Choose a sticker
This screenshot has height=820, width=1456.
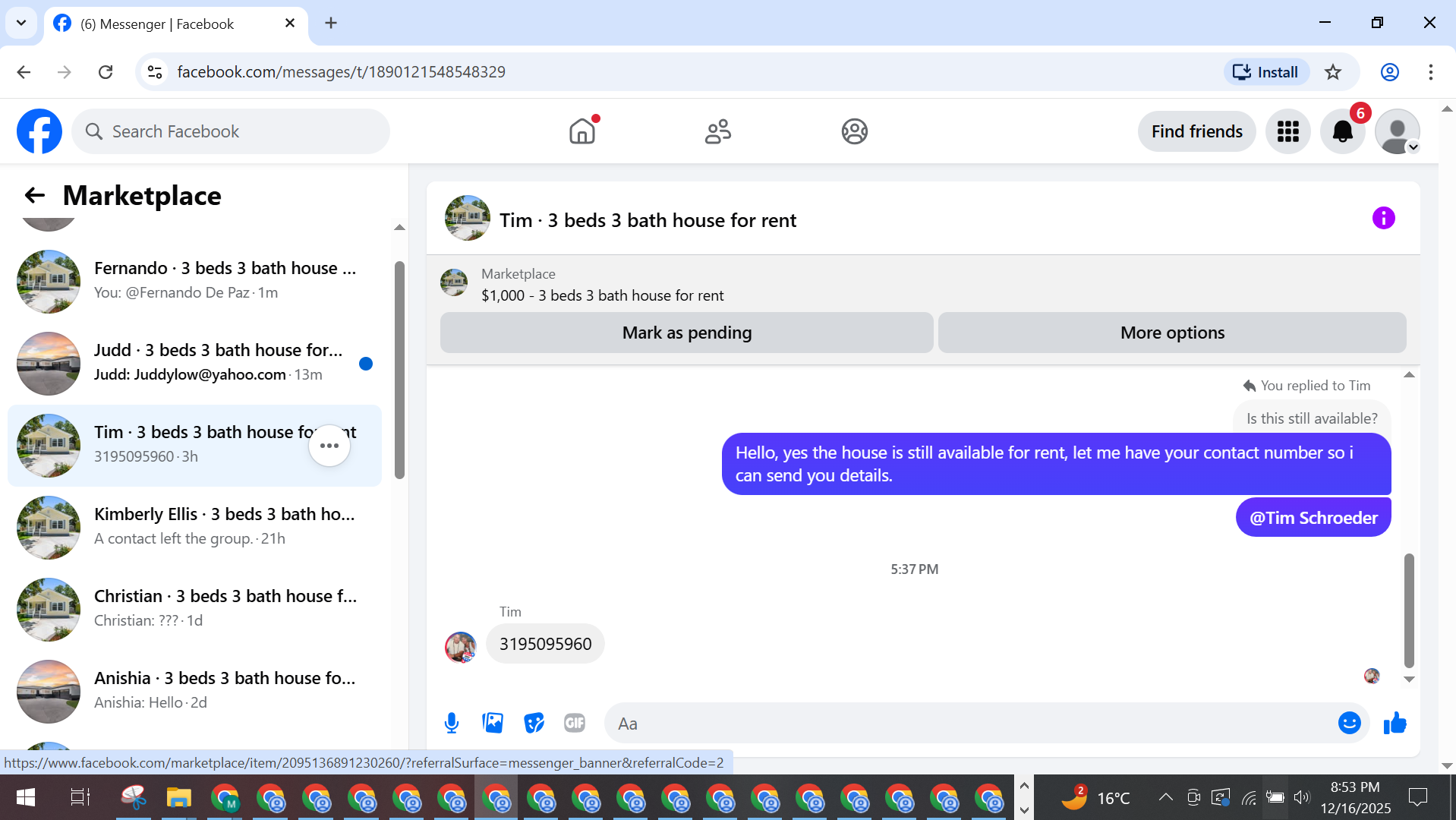pos(534,724)
